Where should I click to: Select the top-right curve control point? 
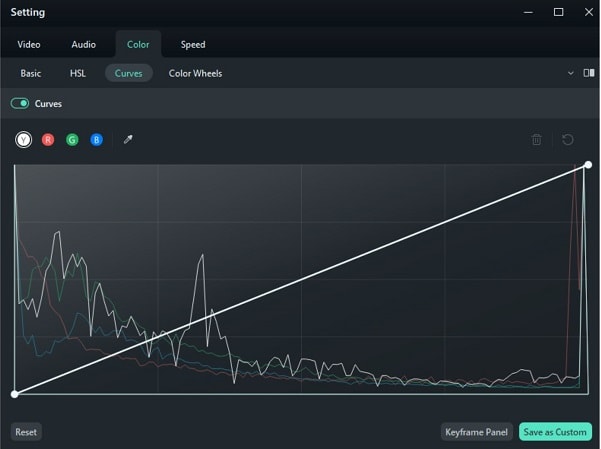pyautogui.click(x=588, y=165)
